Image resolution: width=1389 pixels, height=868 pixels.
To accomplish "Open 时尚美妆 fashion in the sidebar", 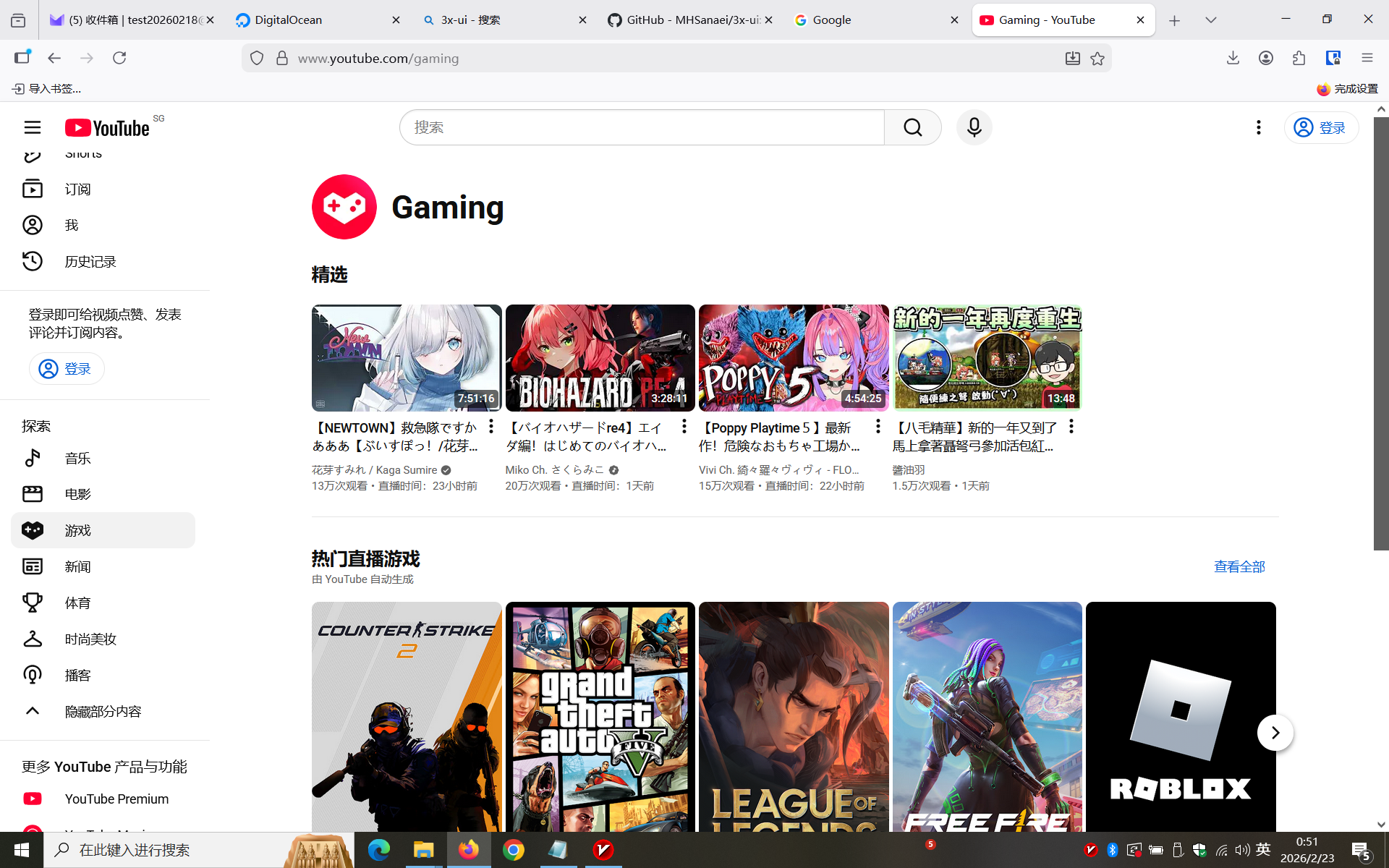I will 103,639.
